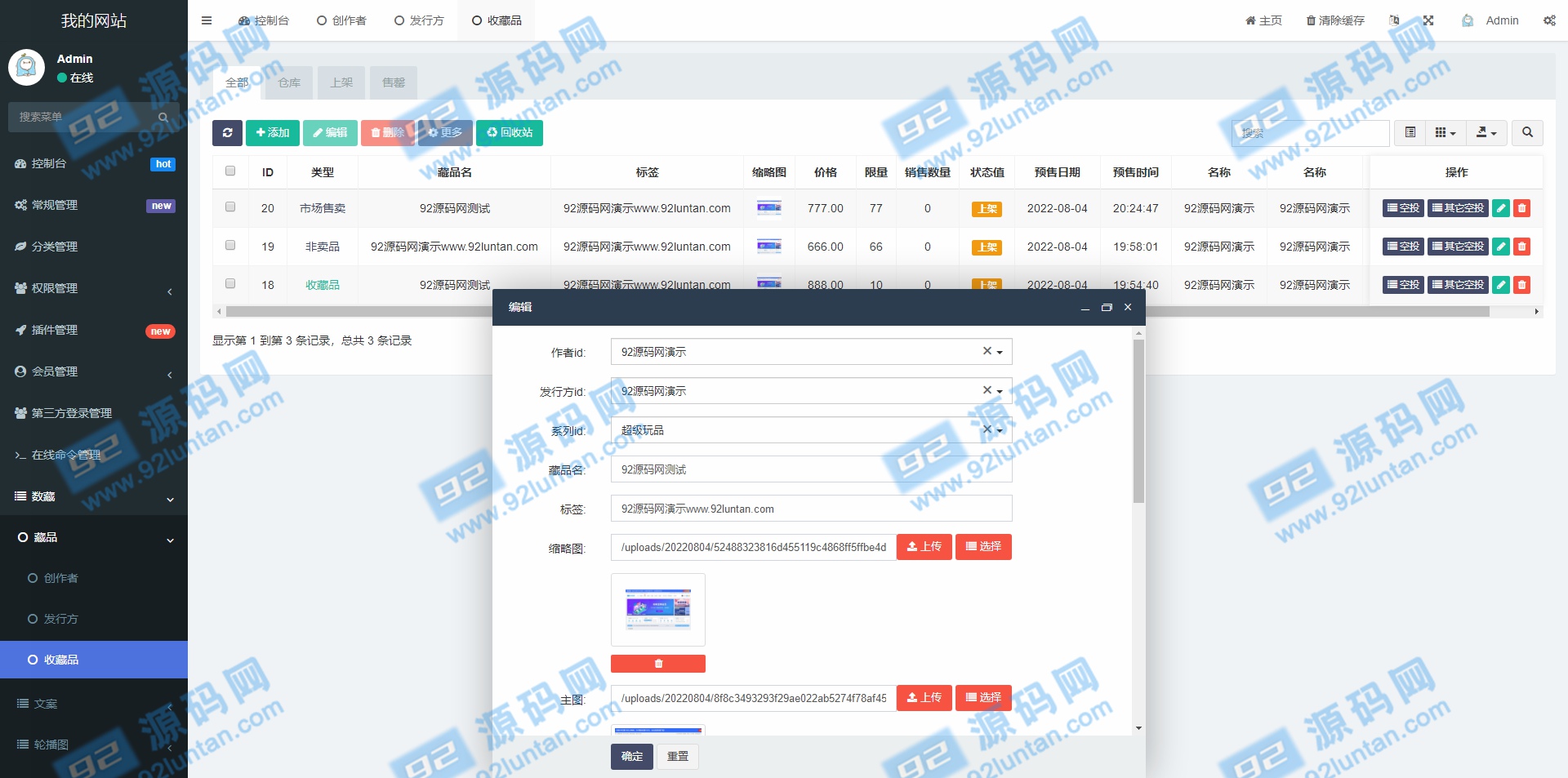The height and width of the screenshot is (778, 1568).
Task: Check the checkbox for row ID 19
Action: (230, 246)
